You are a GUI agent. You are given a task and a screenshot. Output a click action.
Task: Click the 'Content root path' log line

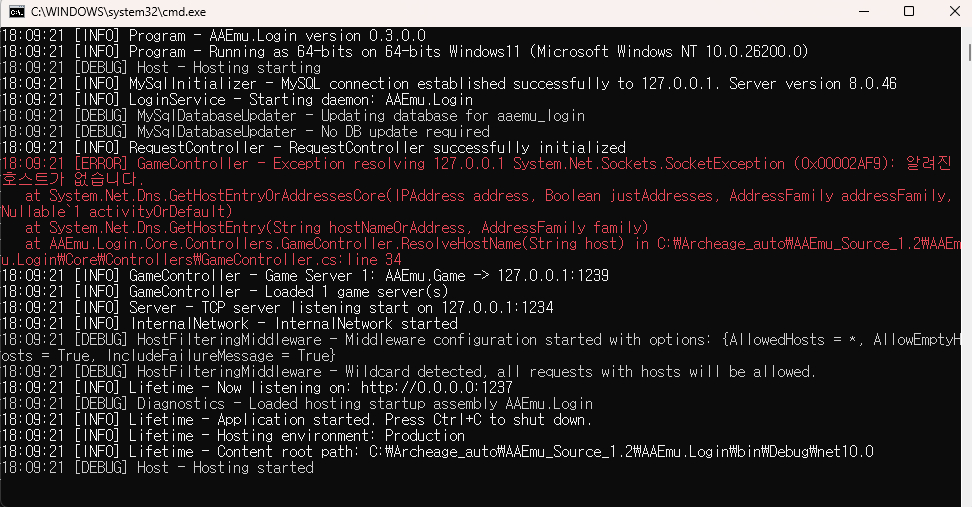[x=437, y=452]
